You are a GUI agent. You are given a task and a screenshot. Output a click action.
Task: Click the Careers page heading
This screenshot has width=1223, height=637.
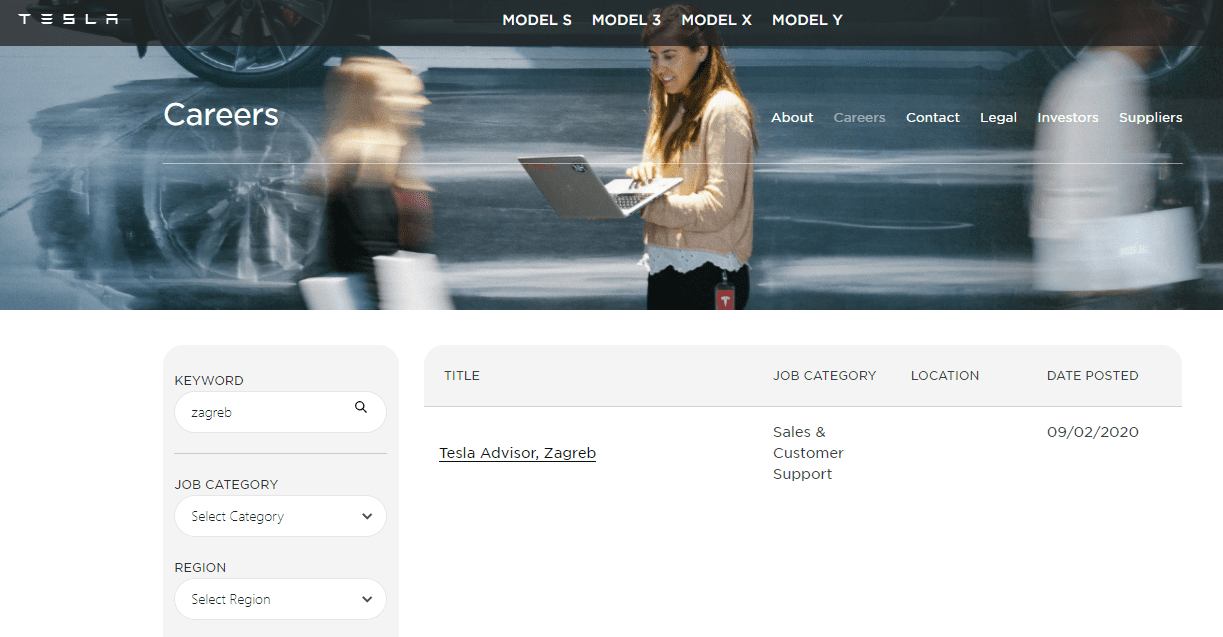click(x=221, y=115)
